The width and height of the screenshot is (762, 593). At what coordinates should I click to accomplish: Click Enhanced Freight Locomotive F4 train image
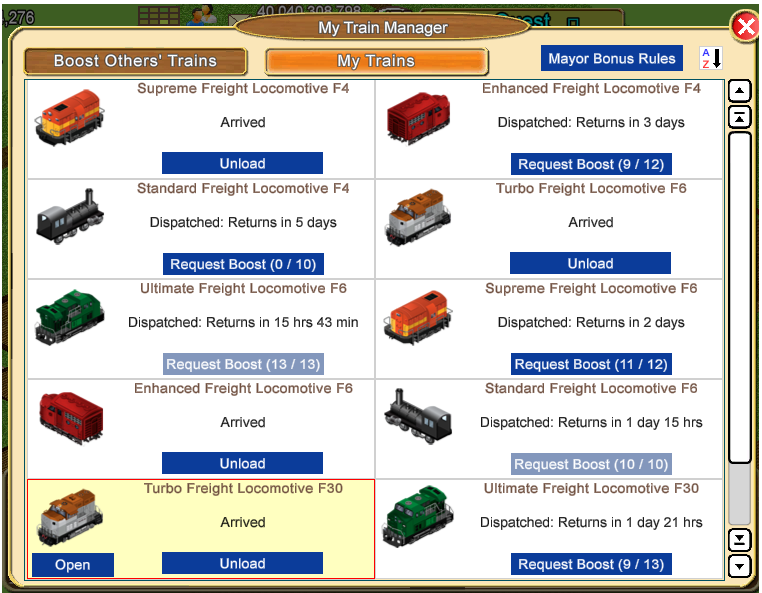click(x=418, y=118)
